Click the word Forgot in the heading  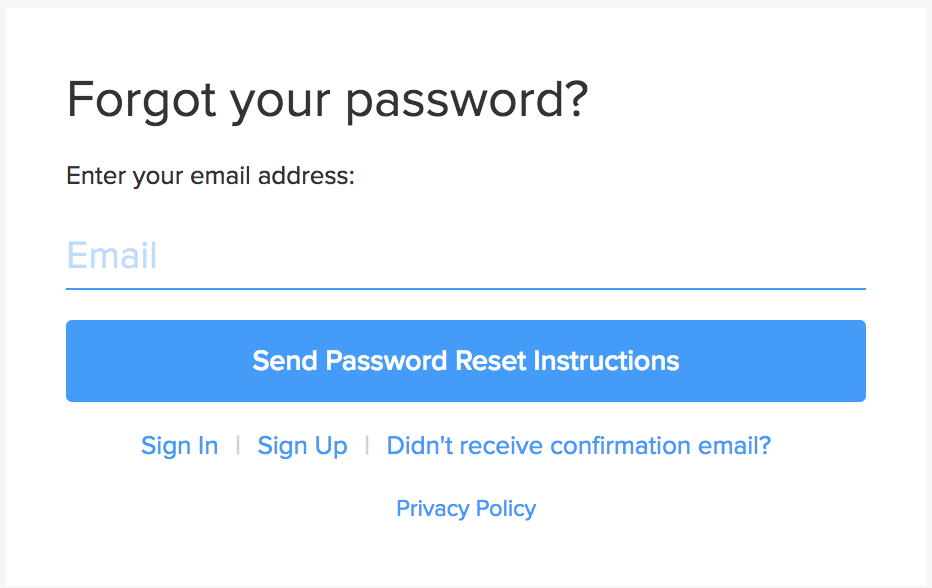point(142,101)
